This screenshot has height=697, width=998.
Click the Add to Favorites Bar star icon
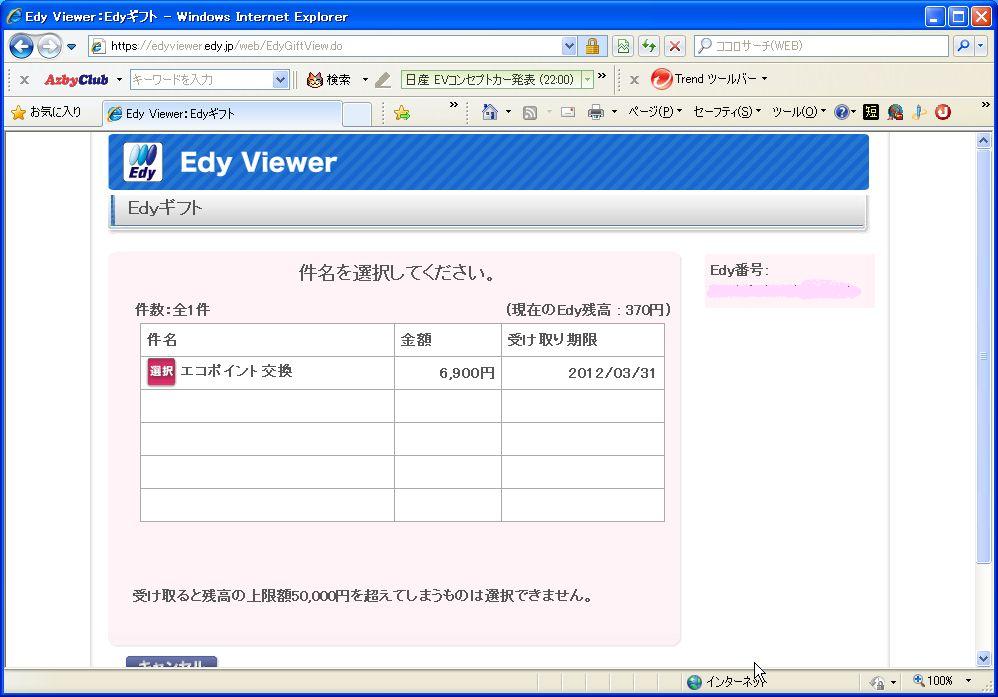click(x=402, y=113)
